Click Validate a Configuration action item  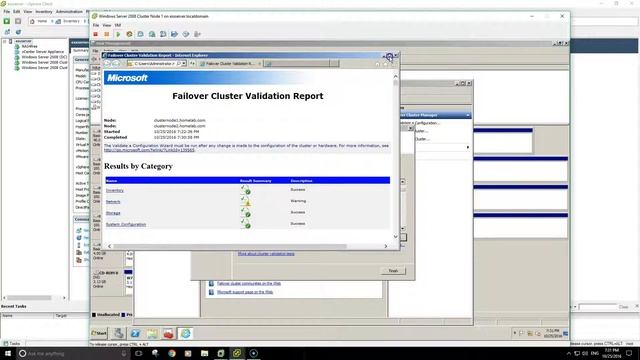click(420, 123)
